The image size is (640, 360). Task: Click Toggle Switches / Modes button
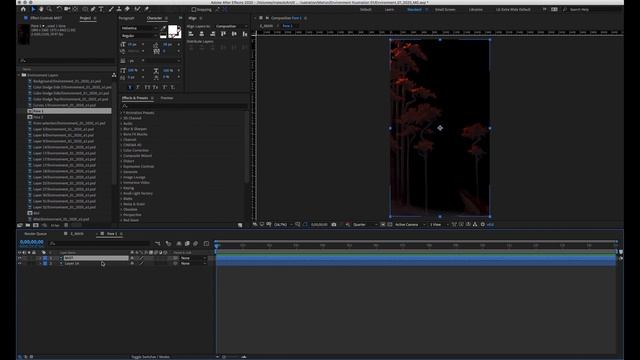tap(150, 357)
